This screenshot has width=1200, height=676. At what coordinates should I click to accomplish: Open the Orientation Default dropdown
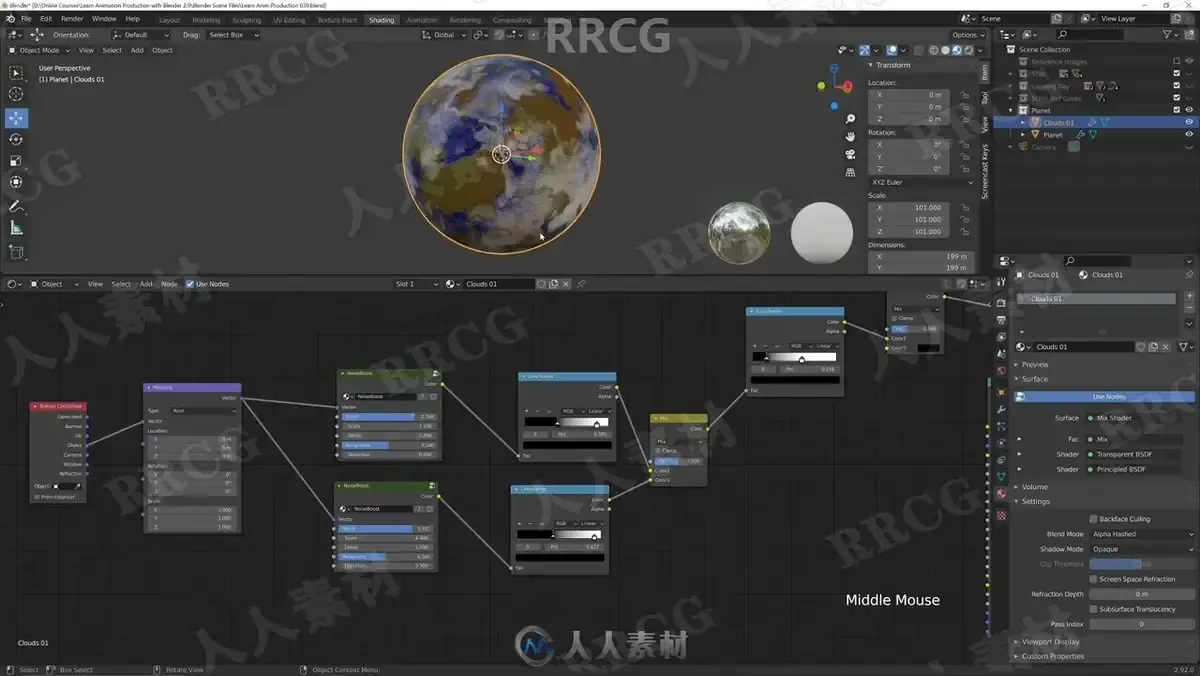click(x=143, y=35)
